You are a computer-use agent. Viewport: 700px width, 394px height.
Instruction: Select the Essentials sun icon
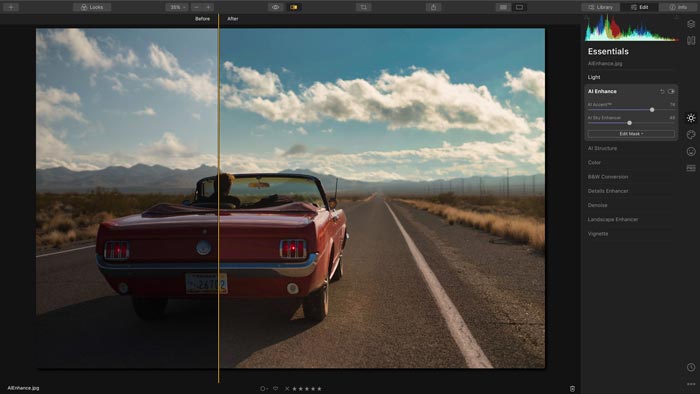pyautogui.click(x=691, y=118)
